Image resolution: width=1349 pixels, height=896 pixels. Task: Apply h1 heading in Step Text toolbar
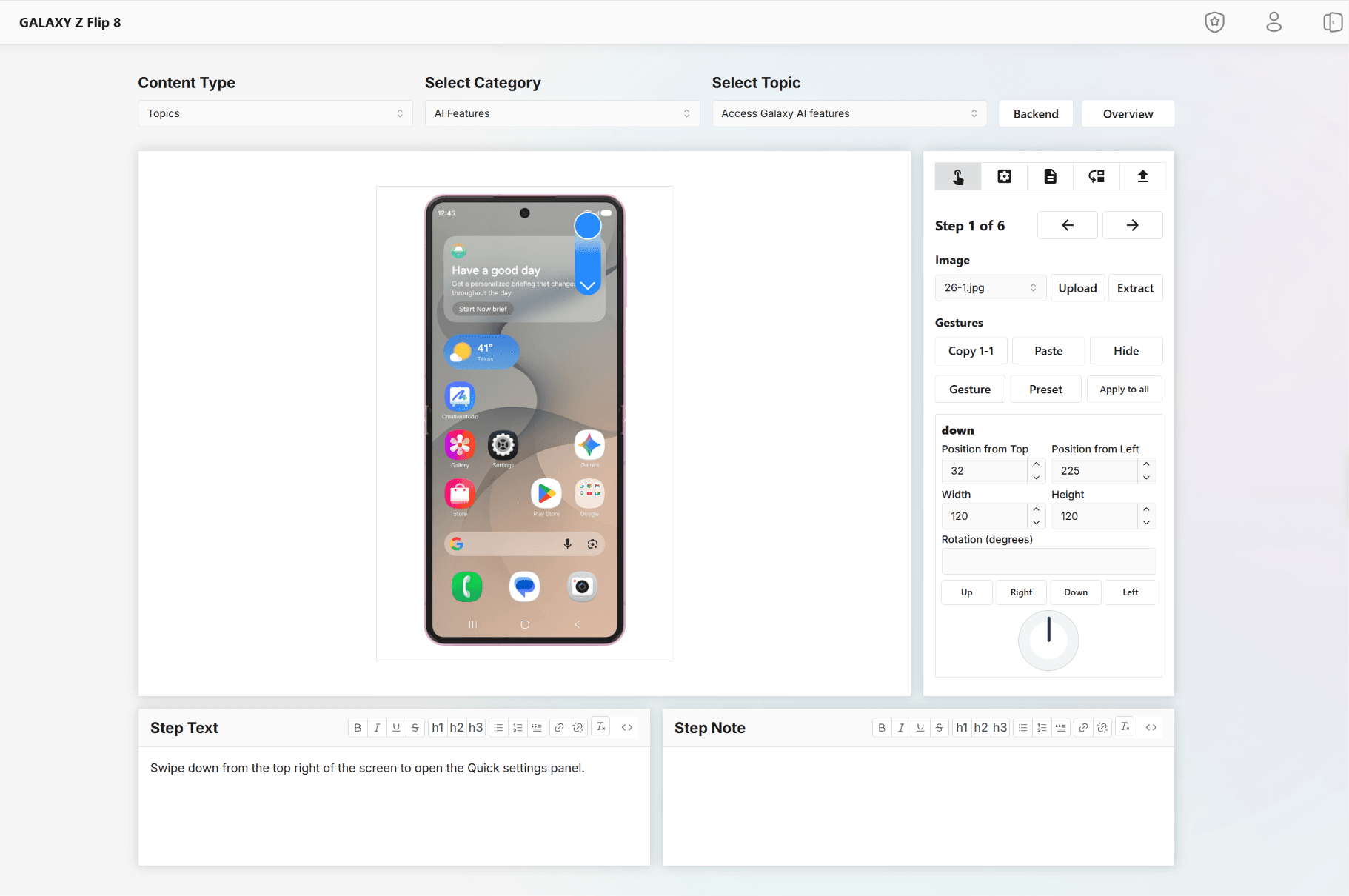[x=438, y=727]
